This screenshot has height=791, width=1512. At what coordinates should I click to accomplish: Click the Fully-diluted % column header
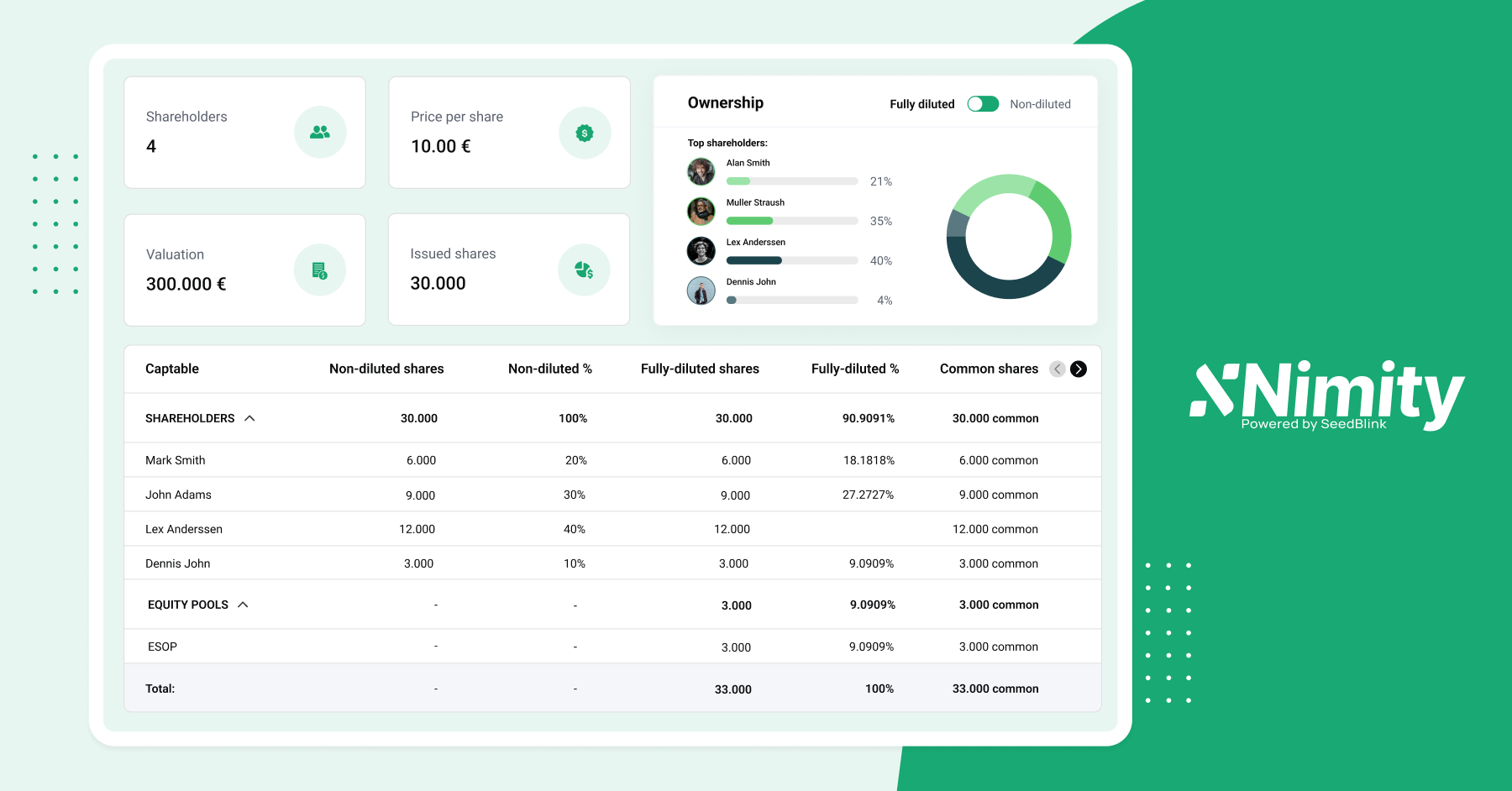pos(854,369)
